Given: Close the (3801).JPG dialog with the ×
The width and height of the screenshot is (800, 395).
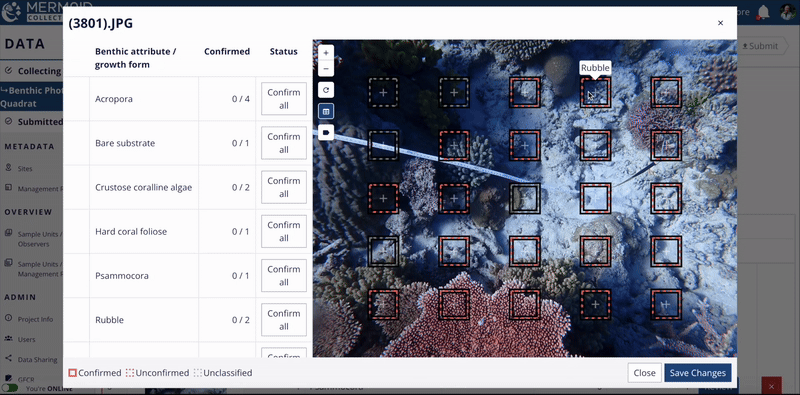Looking at the screenshot, I should click(x=720, y=23).
